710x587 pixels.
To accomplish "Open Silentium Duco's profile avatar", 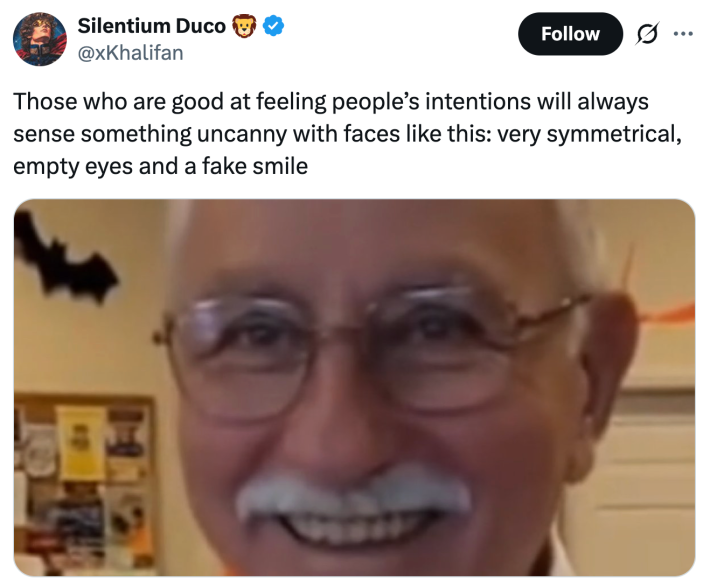I will click(40, 39).
